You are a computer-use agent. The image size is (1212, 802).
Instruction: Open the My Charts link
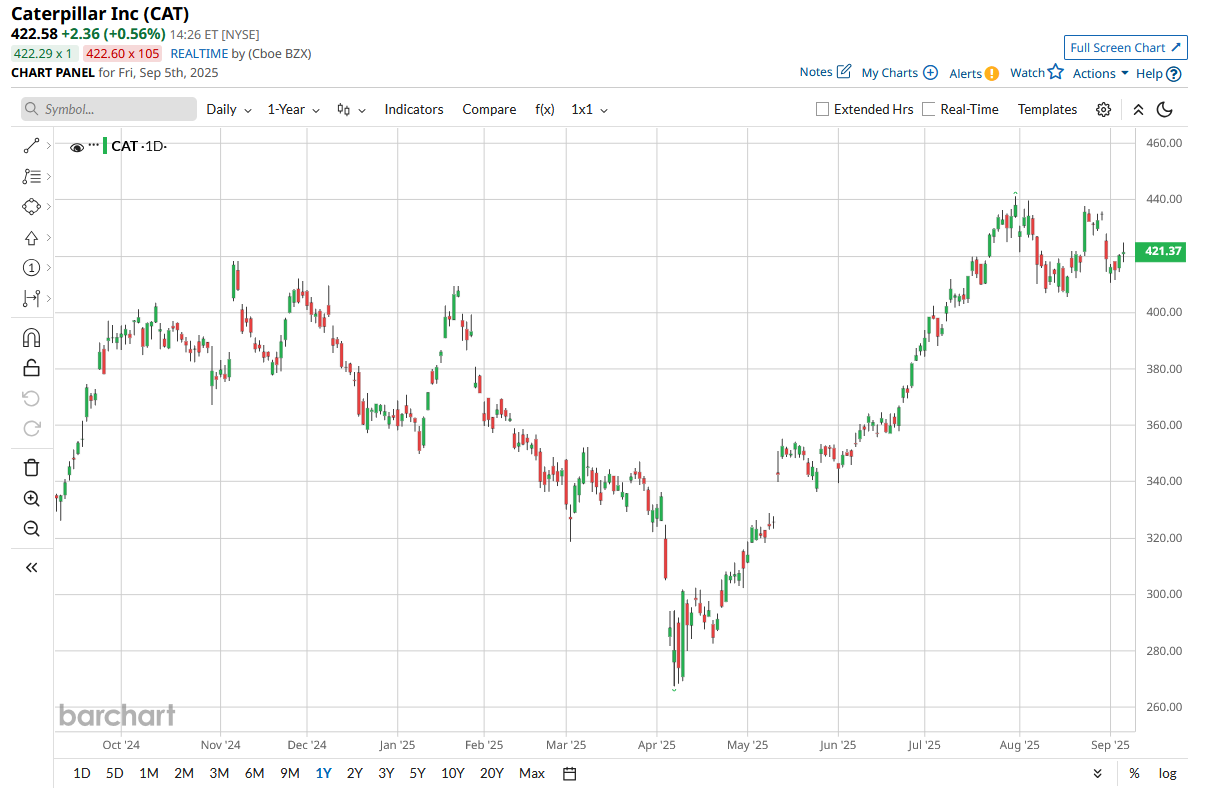889,73
